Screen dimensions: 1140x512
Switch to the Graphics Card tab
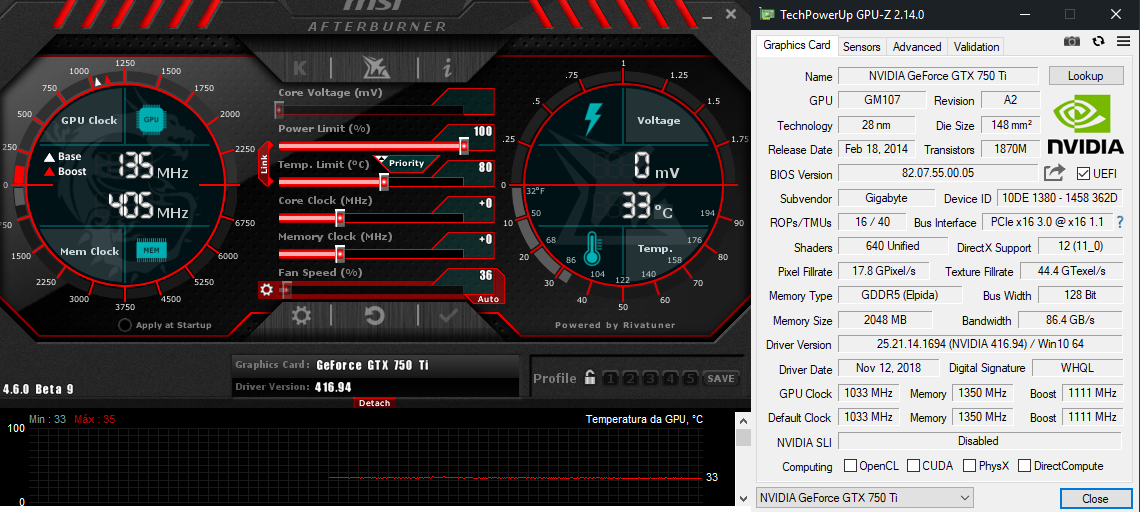pos(797,45)
